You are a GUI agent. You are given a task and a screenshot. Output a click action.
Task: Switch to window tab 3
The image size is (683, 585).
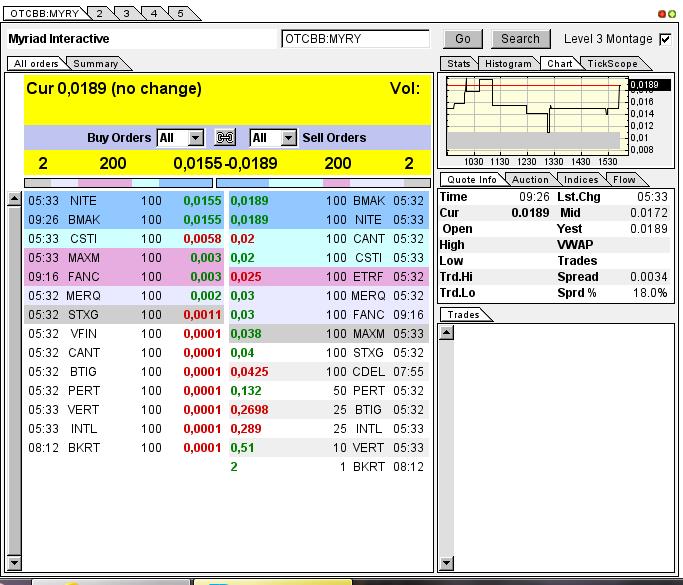click(126, 14)
